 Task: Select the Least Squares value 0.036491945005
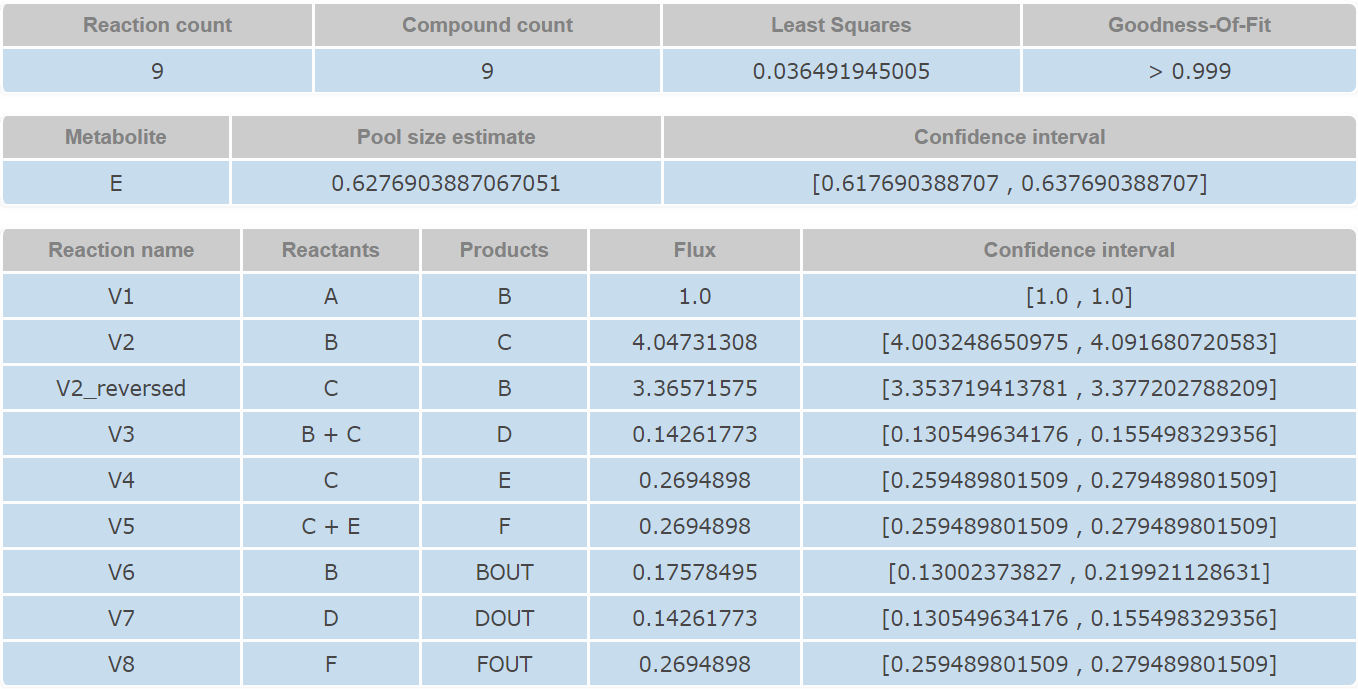click(x=841, y=71)
